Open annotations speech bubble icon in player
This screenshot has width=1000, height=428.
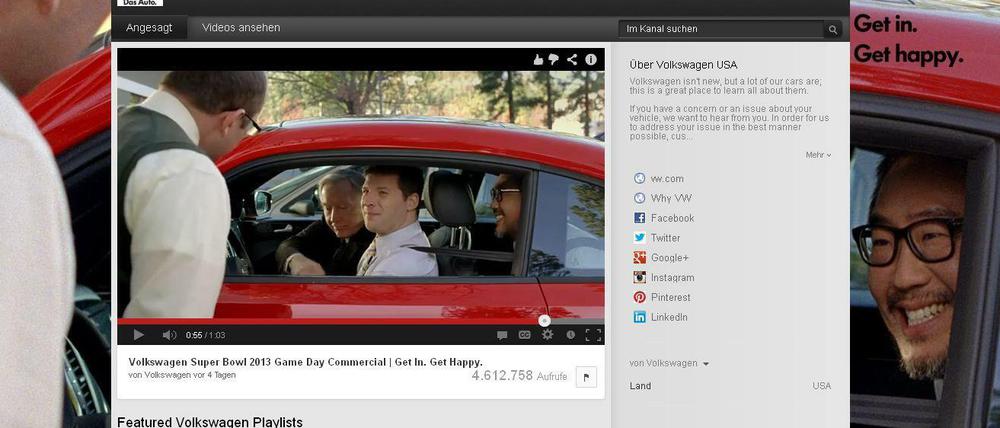(x=502, y=335)
